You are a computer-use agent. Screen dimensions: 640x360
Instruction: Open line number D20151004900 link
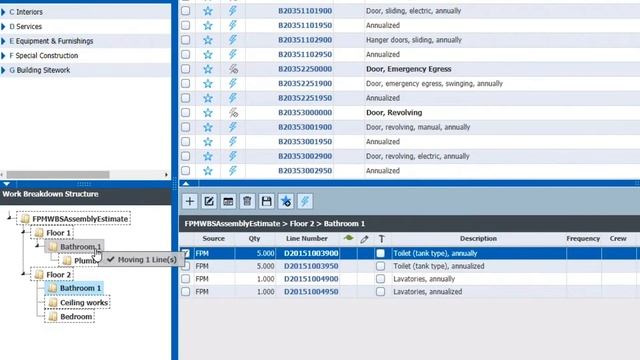[x=311, y=279]
